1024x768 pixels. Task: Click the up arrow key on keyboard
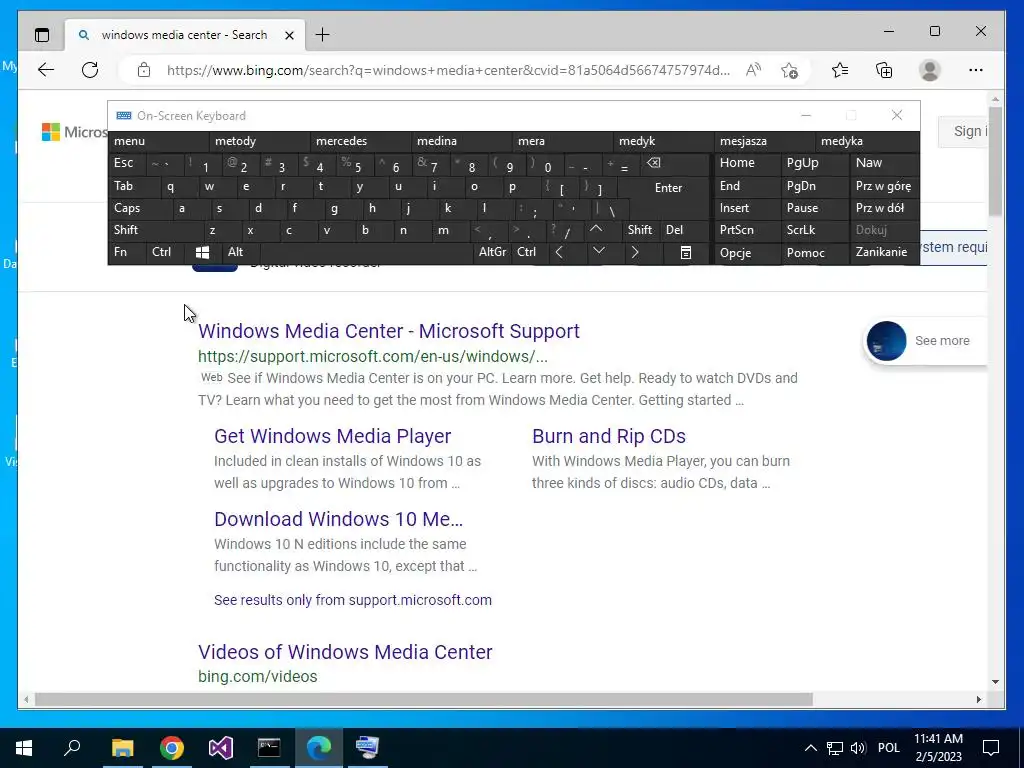point(596,229)
